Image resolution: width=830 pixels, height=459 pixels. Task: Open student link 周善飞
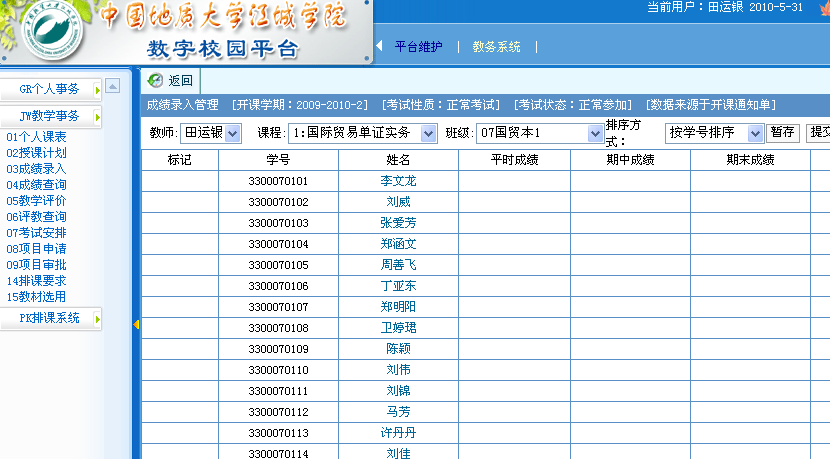click(398, 265)
